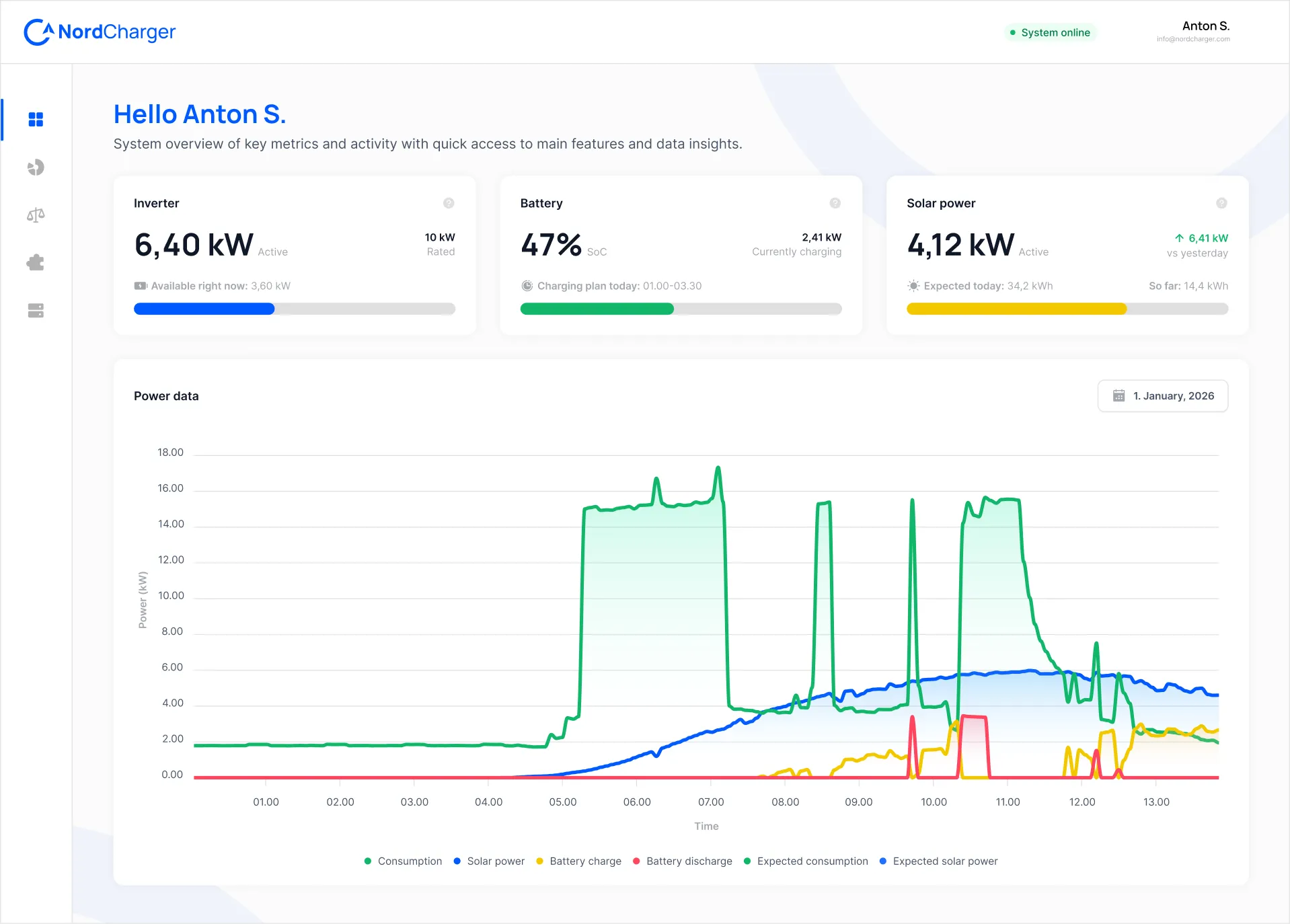
Task: Click the Solar power card help icon
Action: [1221, 203]
